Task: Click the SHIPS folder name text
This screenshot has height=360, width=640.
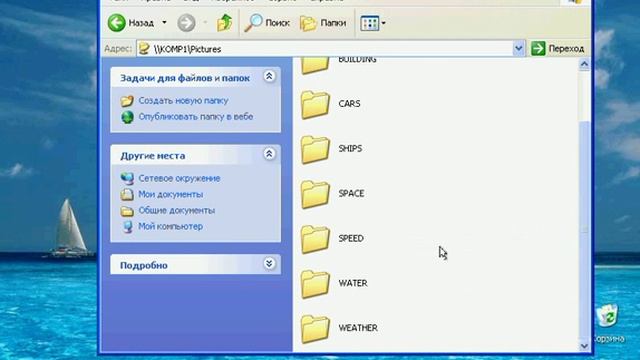Action: (350, 149)
